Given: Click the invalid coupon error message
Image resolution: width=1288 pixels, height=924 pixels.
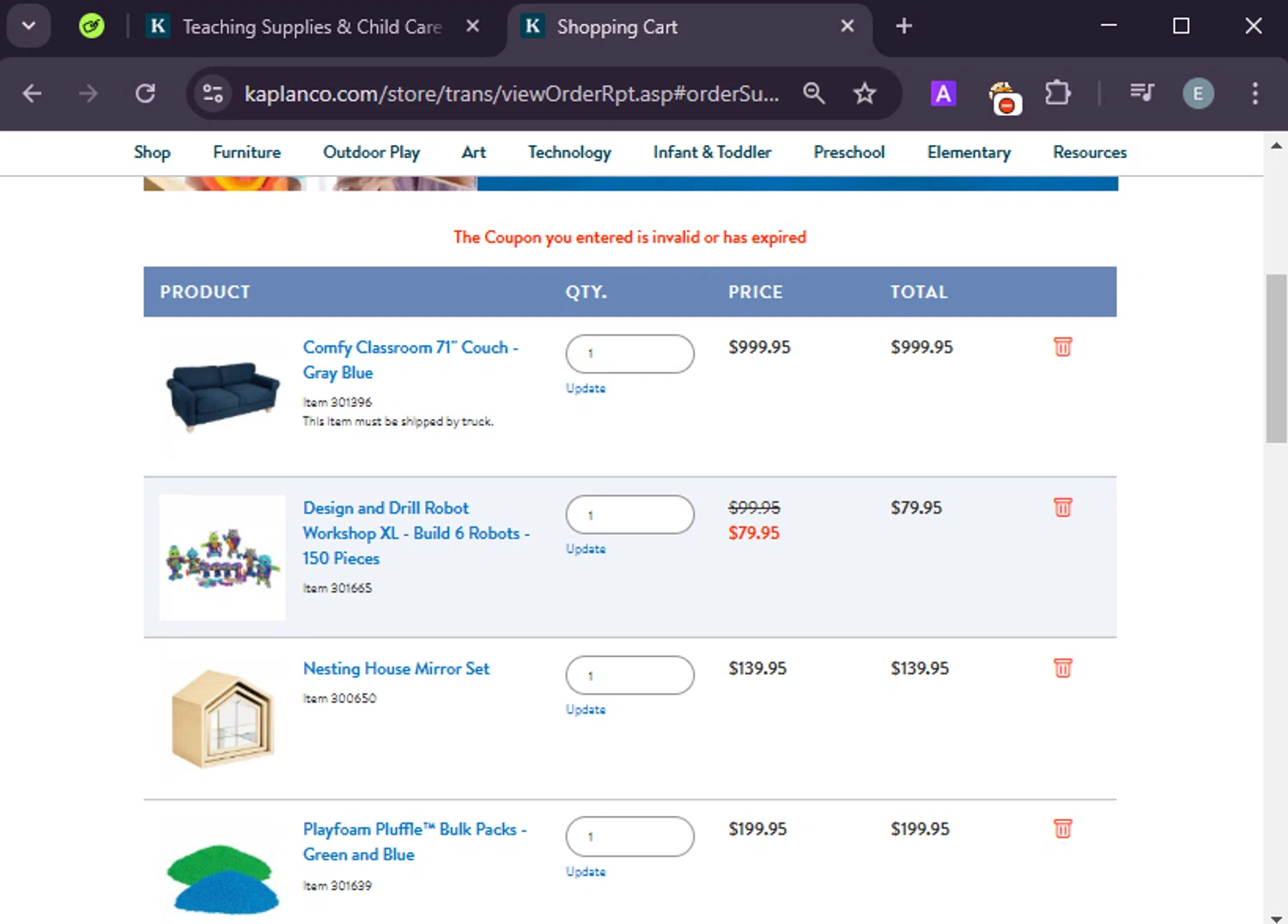Looking at the screenshot, I should 630,237.
